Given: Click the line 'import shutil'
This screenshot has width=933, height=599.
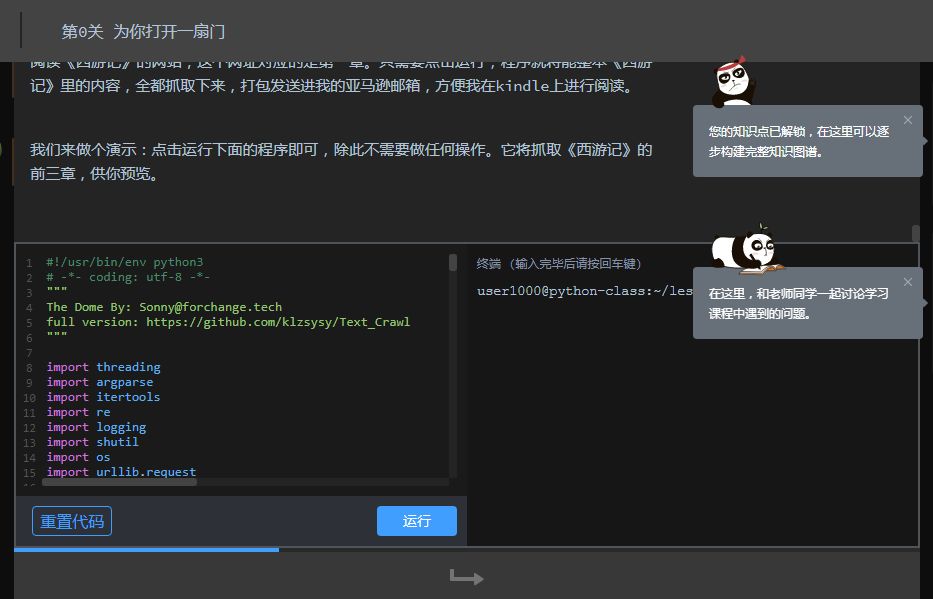Looking at the screenshot, I should [x=93, y=442].
